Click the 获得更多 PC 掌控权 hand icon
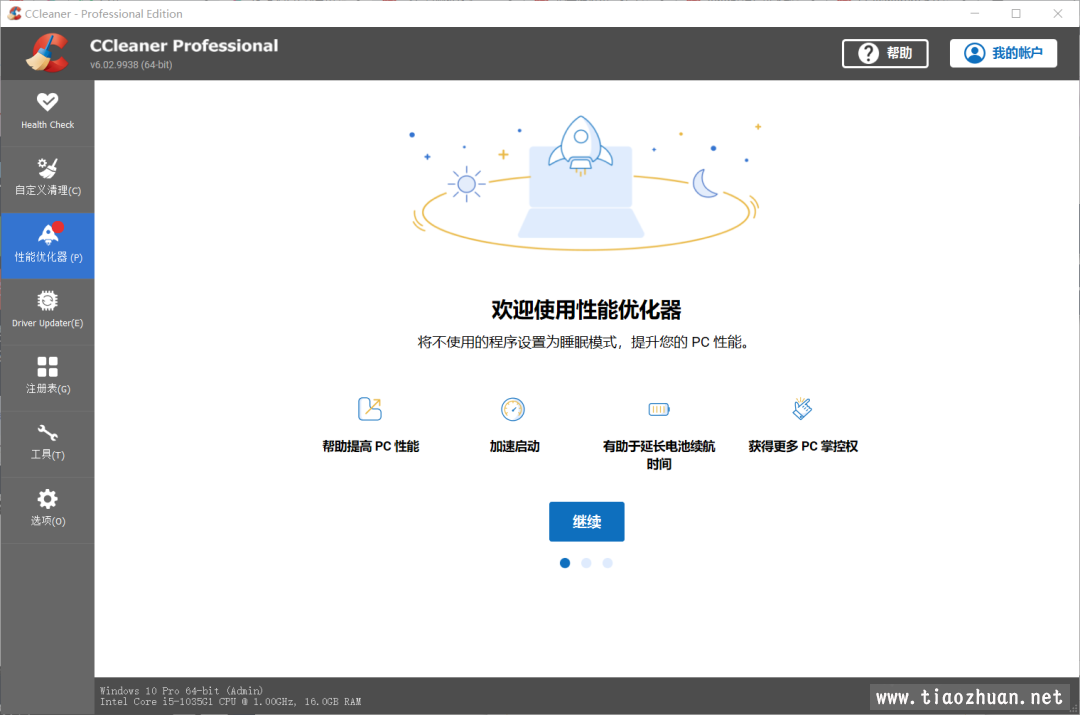This screenshot has width=1080, height=715. (x=802, y=408)
